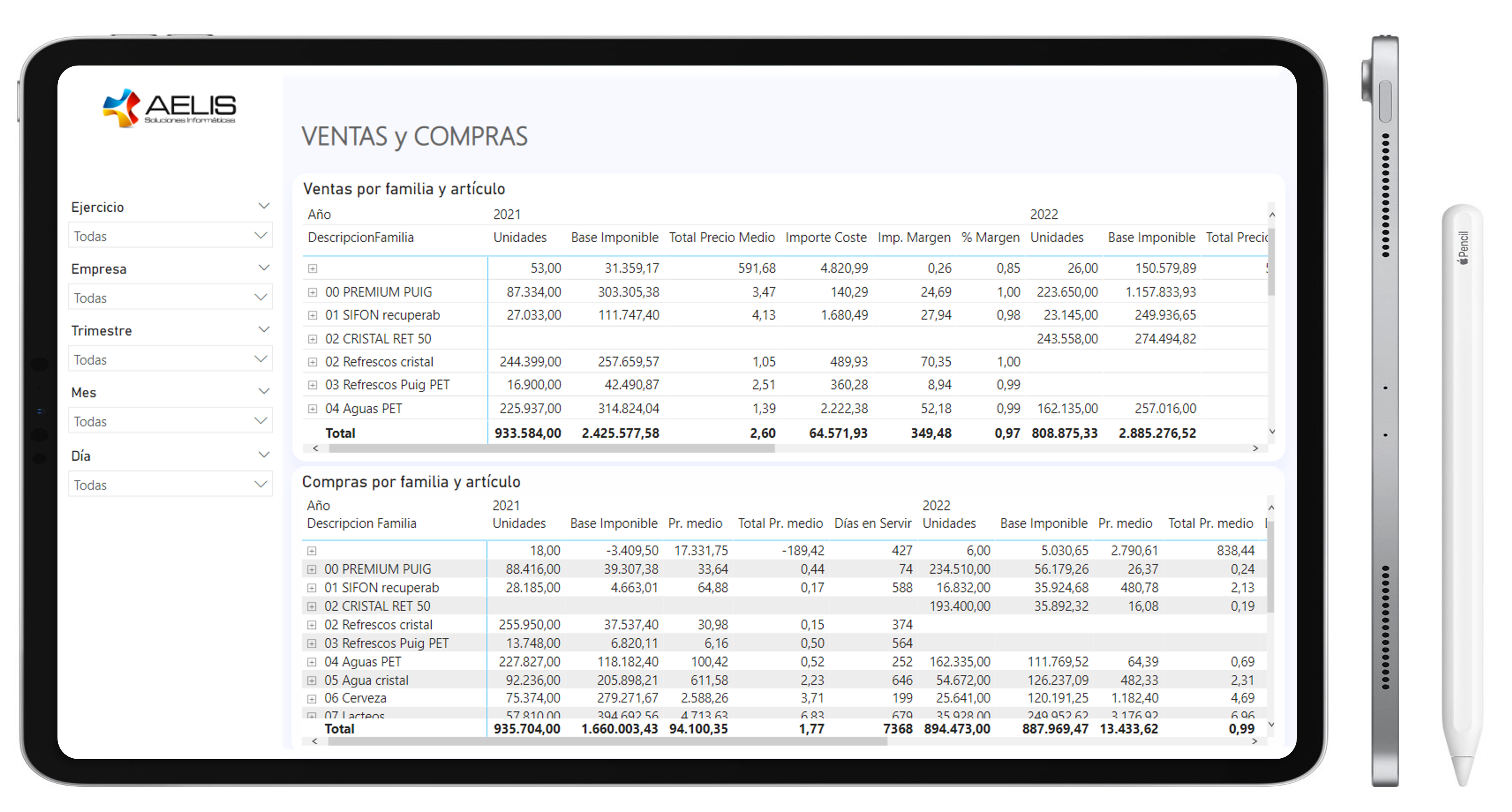Sort Ventas by % Margen header
Viewport: 1512px width, 812px height.
(990, 238)
